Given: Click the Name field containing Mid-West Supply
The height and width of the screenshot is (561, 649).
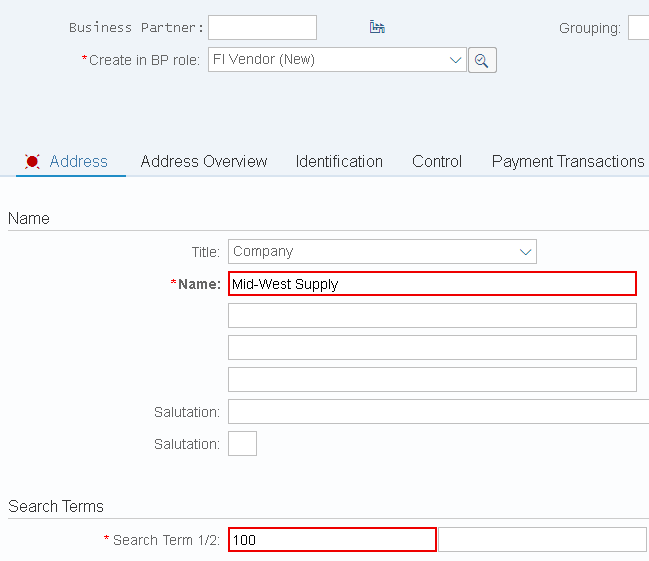Looking at the screenshot, I should tap(432, 284).
